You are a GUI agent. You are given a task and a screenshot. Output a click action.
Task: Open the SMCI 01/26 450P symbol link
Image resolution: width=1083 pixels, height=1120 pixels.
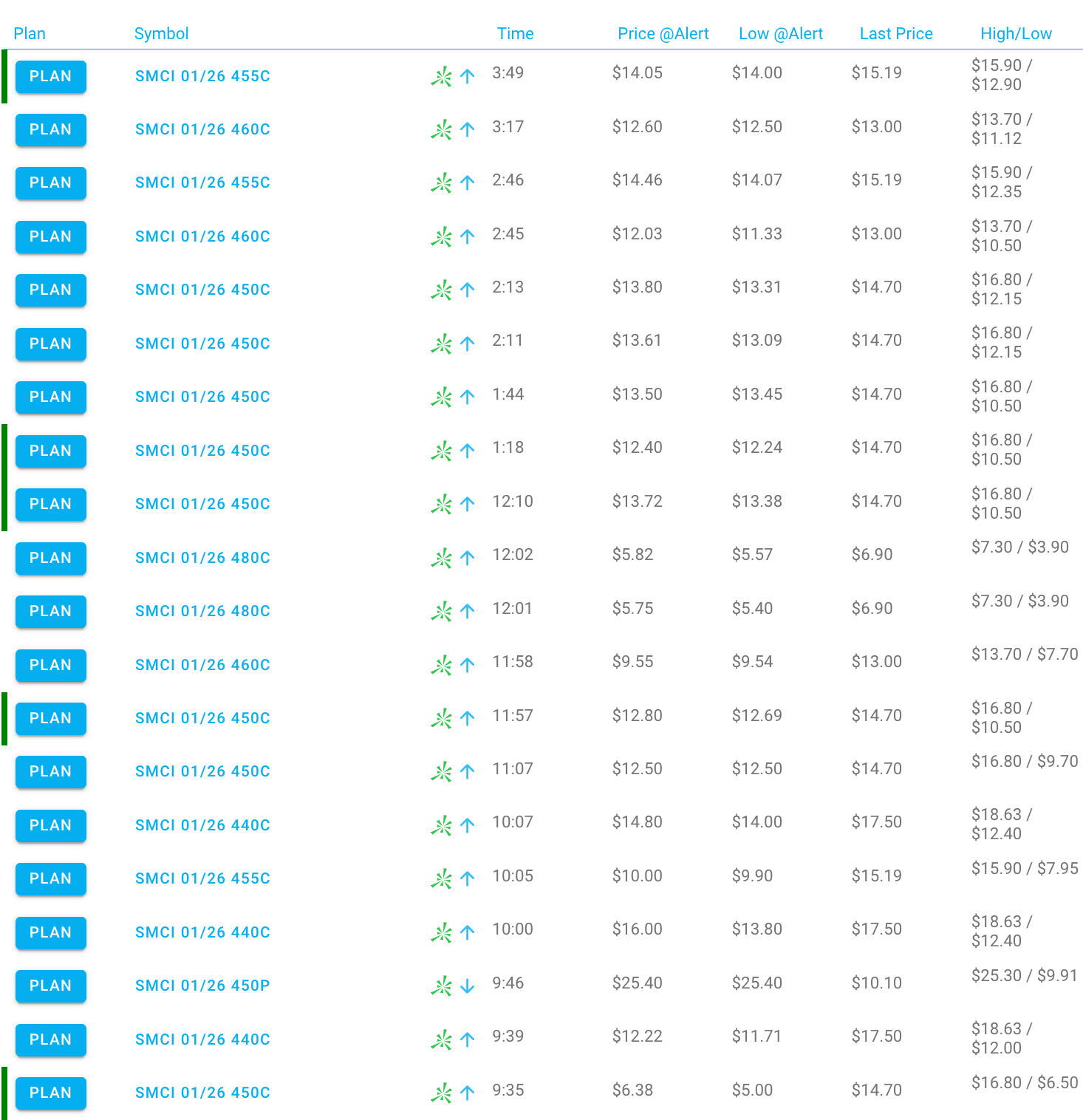[x=202, y=986]
